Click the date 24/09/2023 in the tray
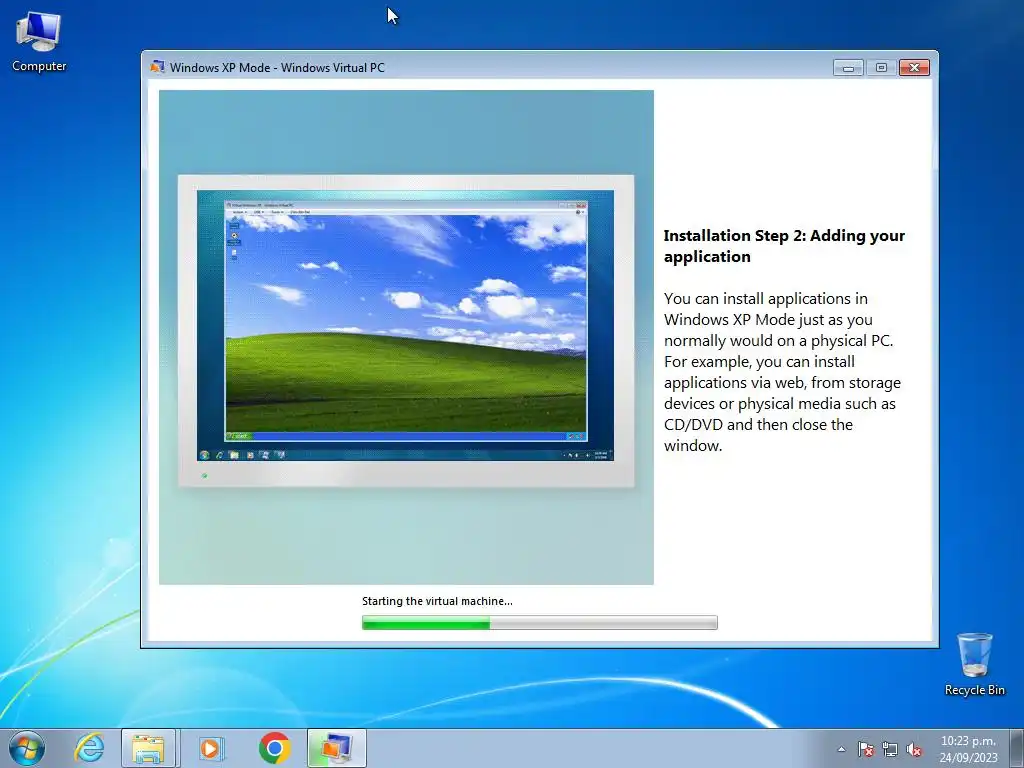 coord(968,758)
